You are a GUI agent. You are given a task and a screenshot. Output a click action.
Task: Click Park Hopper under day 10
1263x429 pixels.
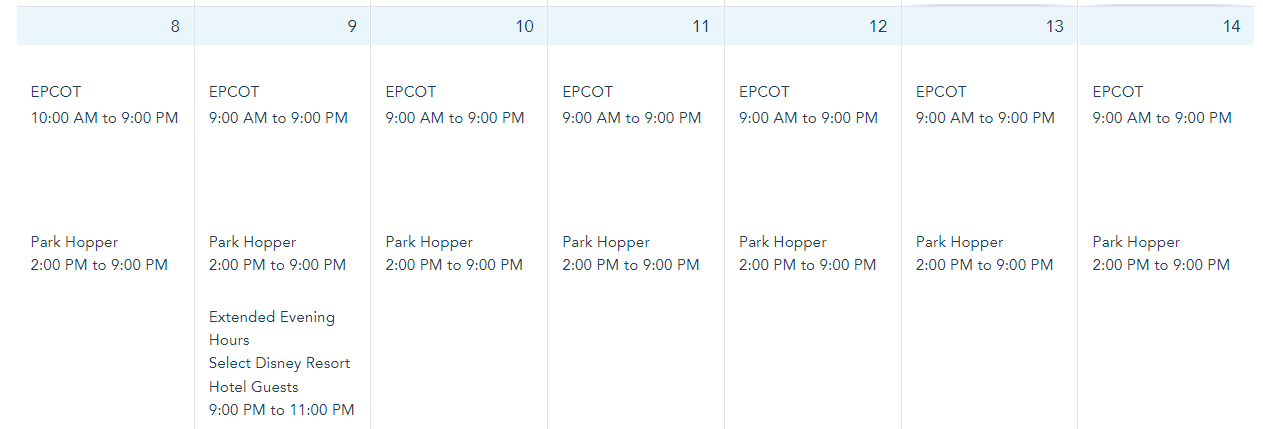(x=429, y=242)
